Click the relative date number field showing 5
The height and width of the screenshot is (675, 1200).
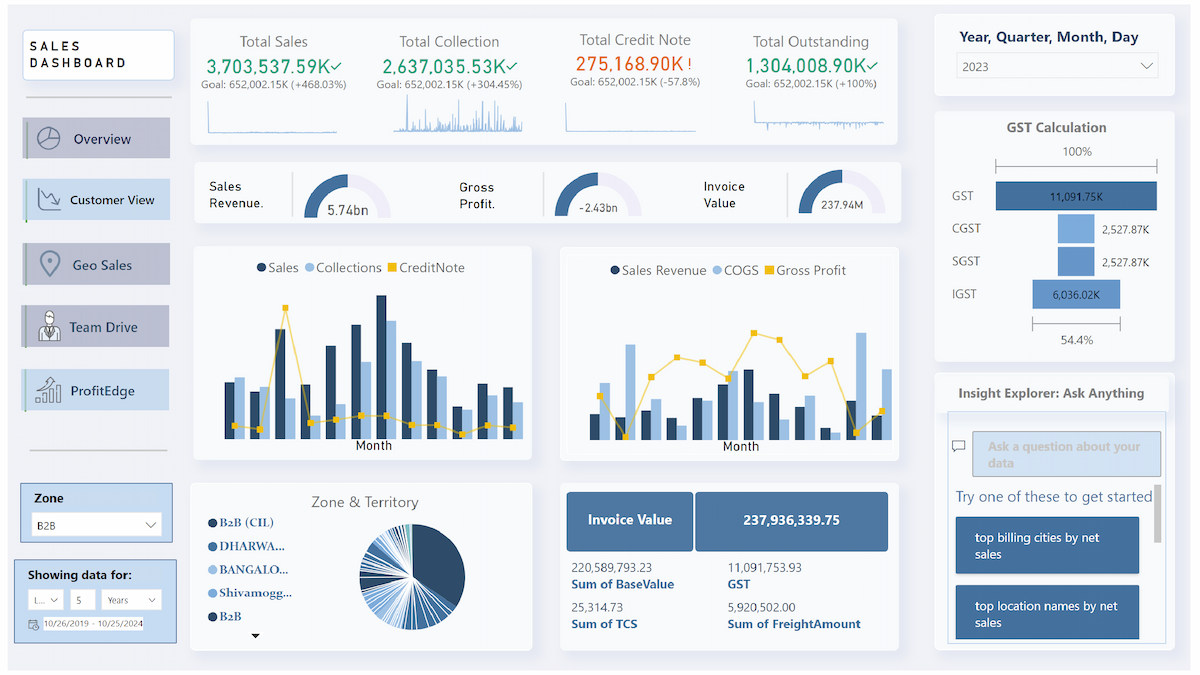83,600
